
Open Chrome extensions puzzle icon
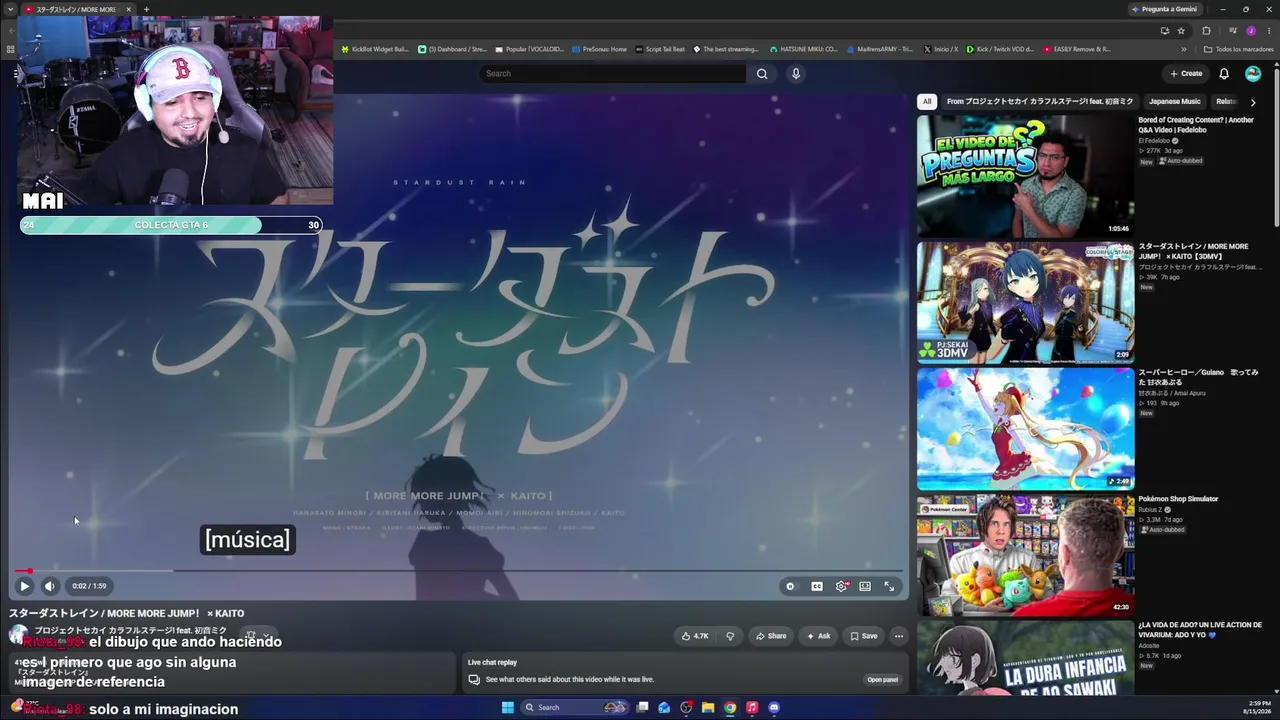click(1206, 31)
